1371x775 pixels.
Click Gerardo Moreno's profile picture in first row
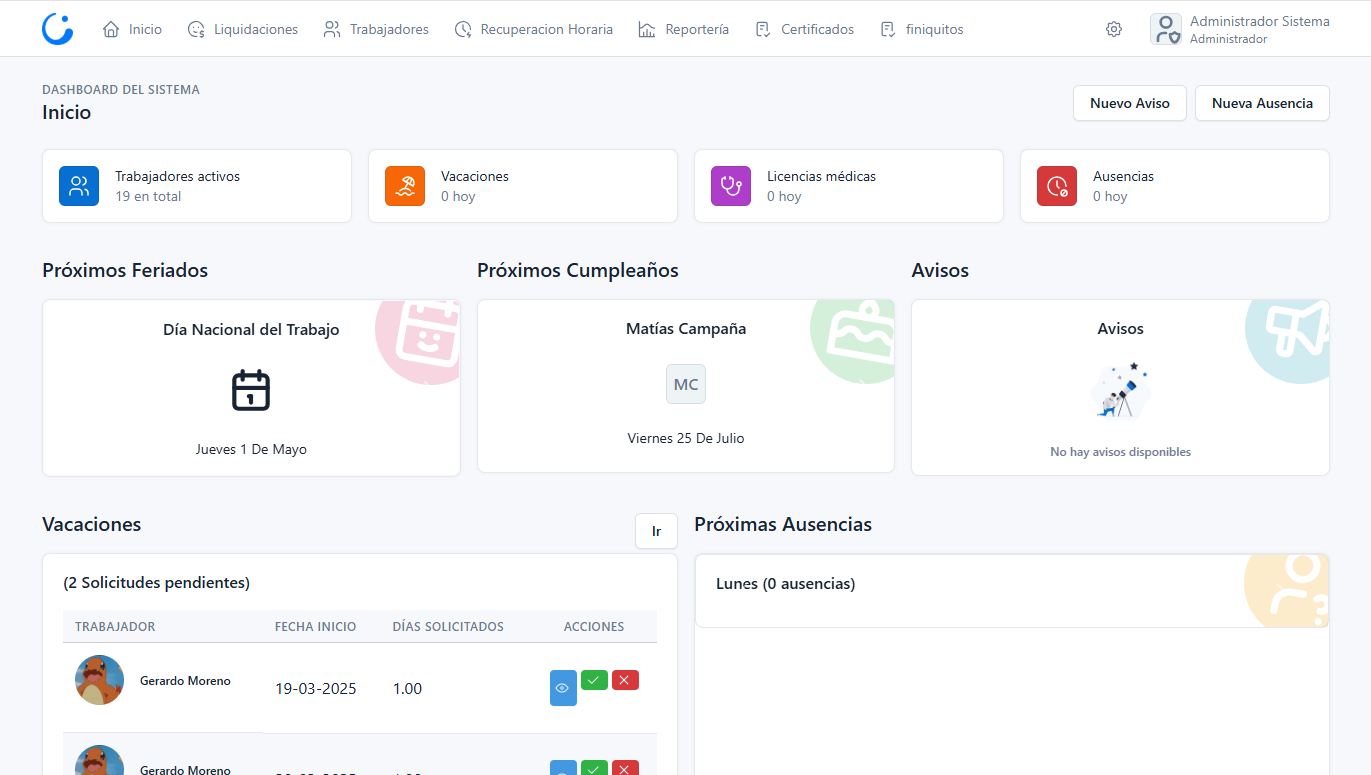coord(100,680)
